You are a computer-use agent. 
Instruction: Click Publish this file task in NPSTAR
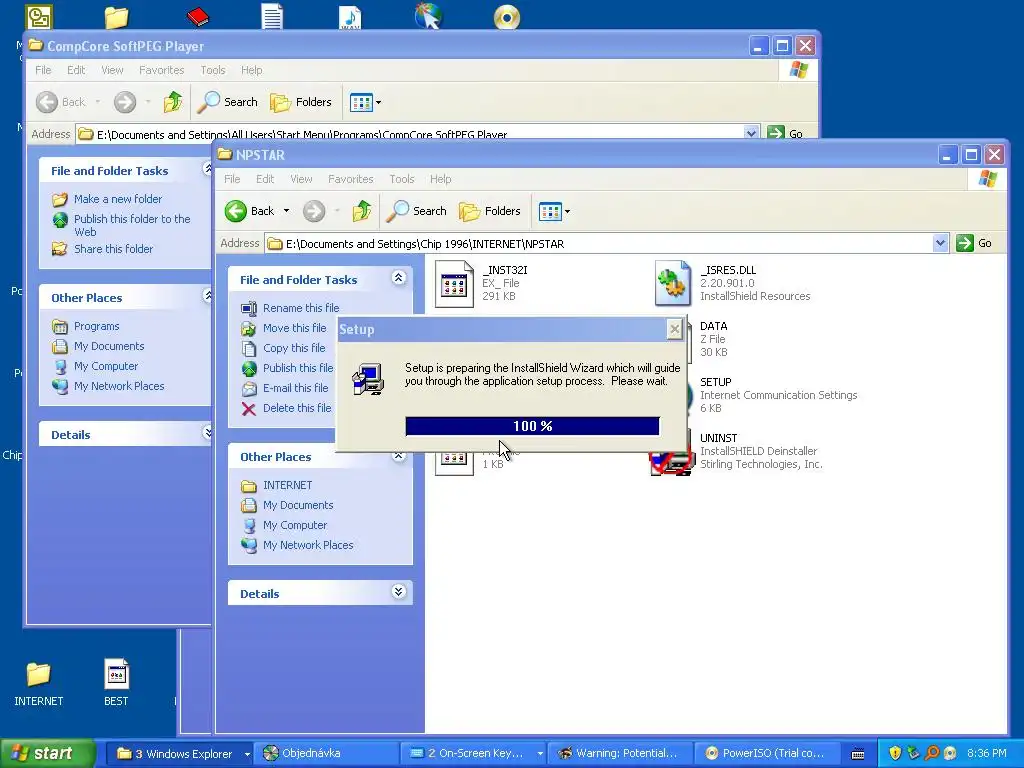298,368
